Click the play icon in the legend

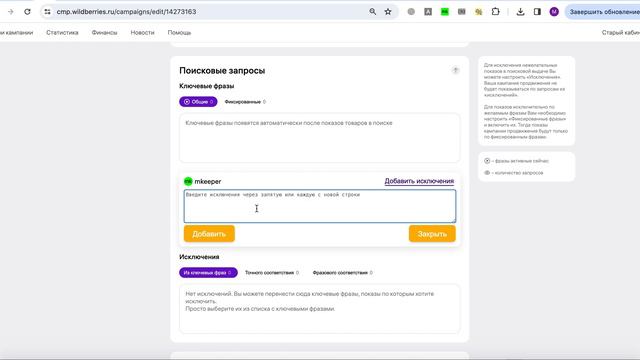(487, 161)
